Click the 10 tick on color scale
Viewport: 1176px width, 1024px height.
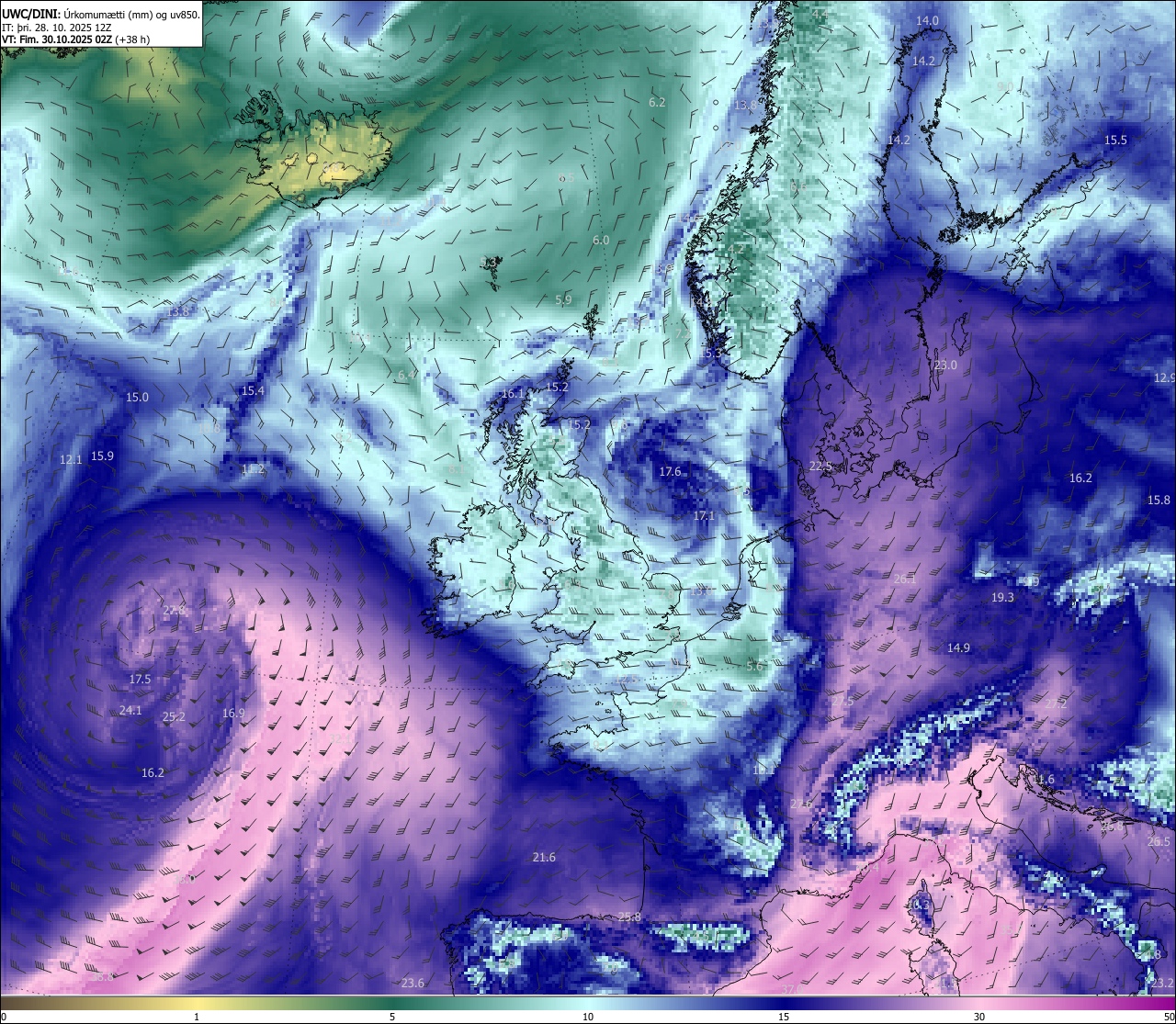click(x=588, y=1017)
